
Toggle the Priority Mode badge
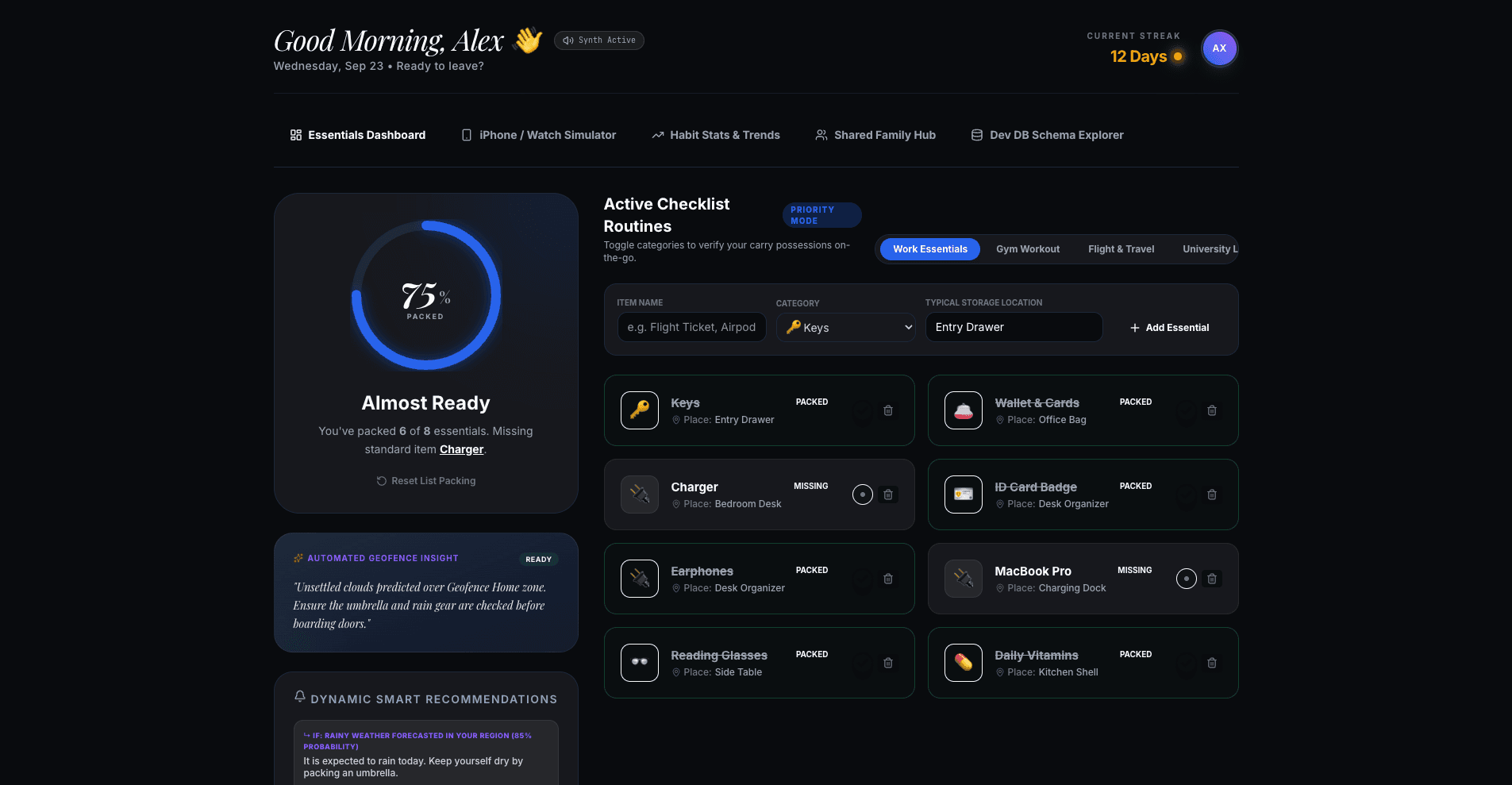tap(822, 215)
